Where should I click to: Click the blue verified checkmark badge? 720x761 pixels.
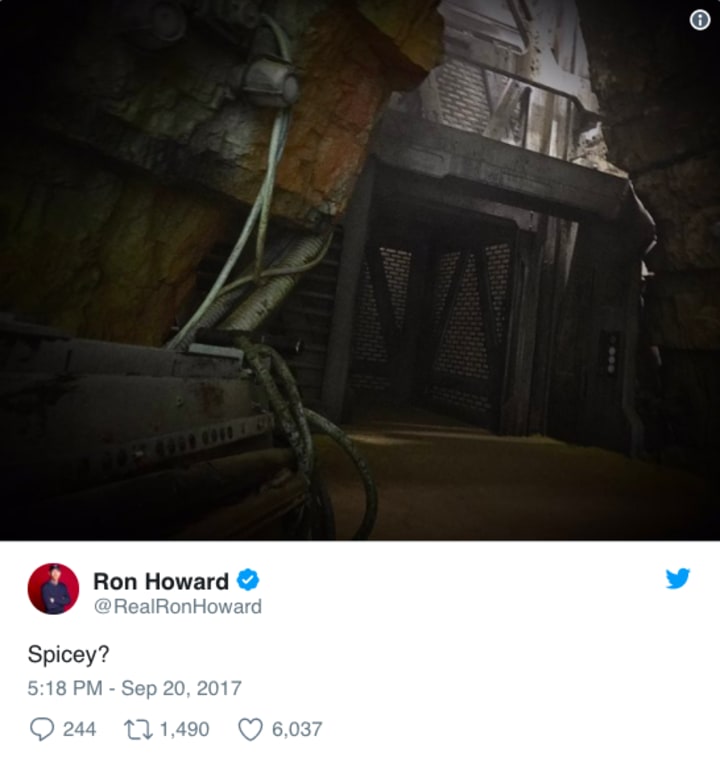tap(248, 579)
